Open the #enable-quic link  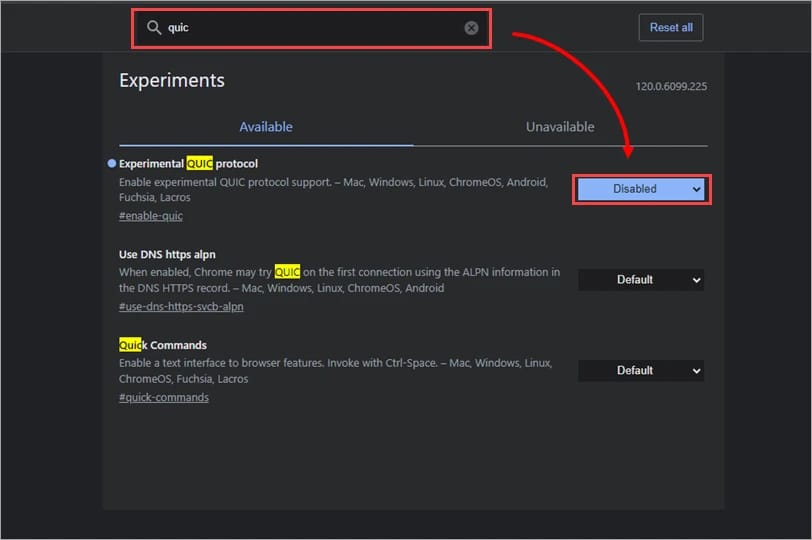151,216
